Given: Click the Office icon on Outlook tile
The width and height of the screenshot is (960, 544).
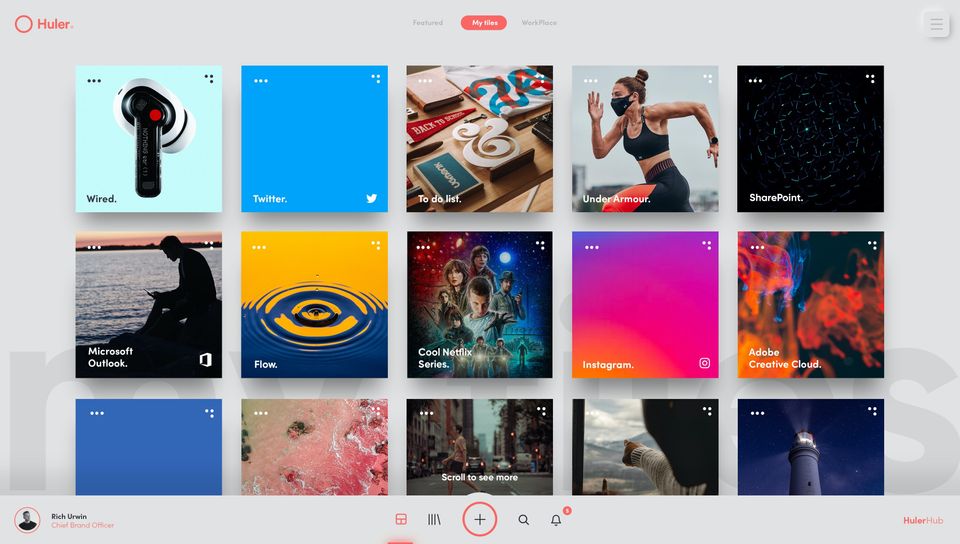Looking at the screenshot, I should (x=206, y=360).
